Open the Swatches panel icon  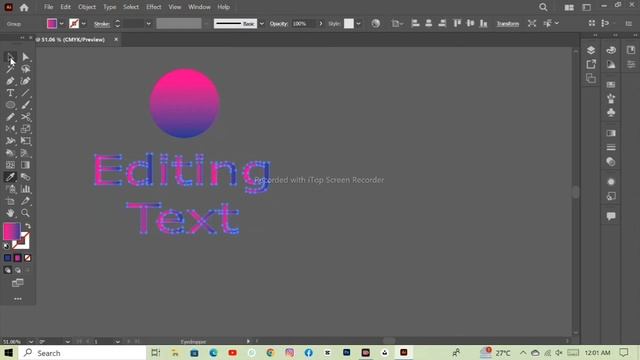tap(611, 84)
